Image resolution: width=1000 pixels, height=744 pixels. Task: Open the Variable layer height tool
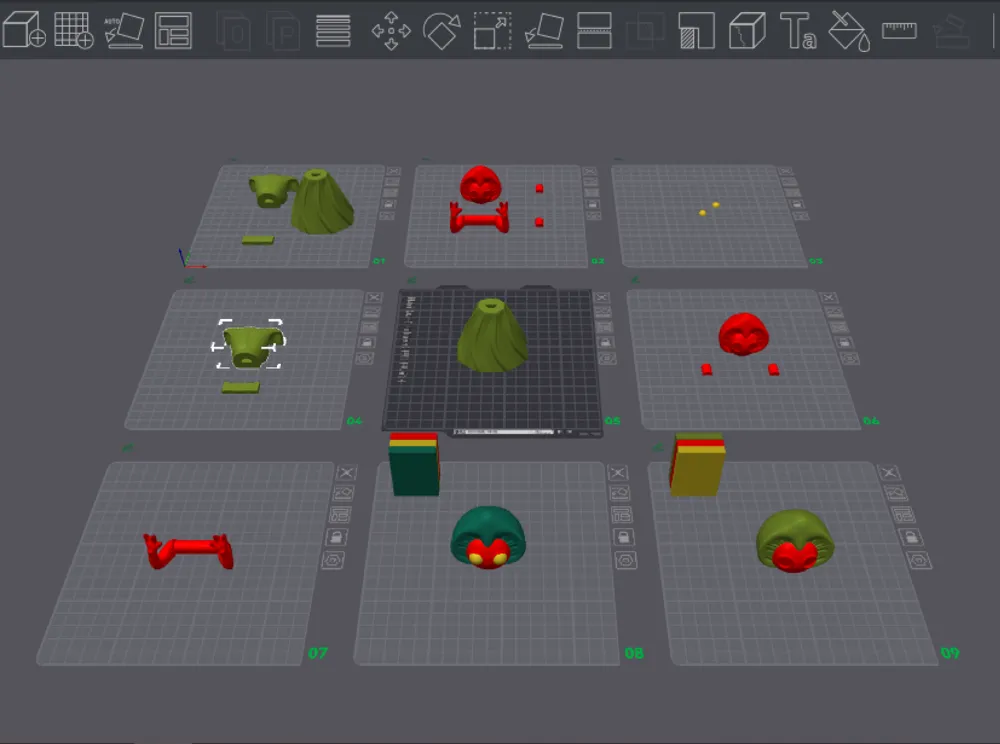point(332,30)
